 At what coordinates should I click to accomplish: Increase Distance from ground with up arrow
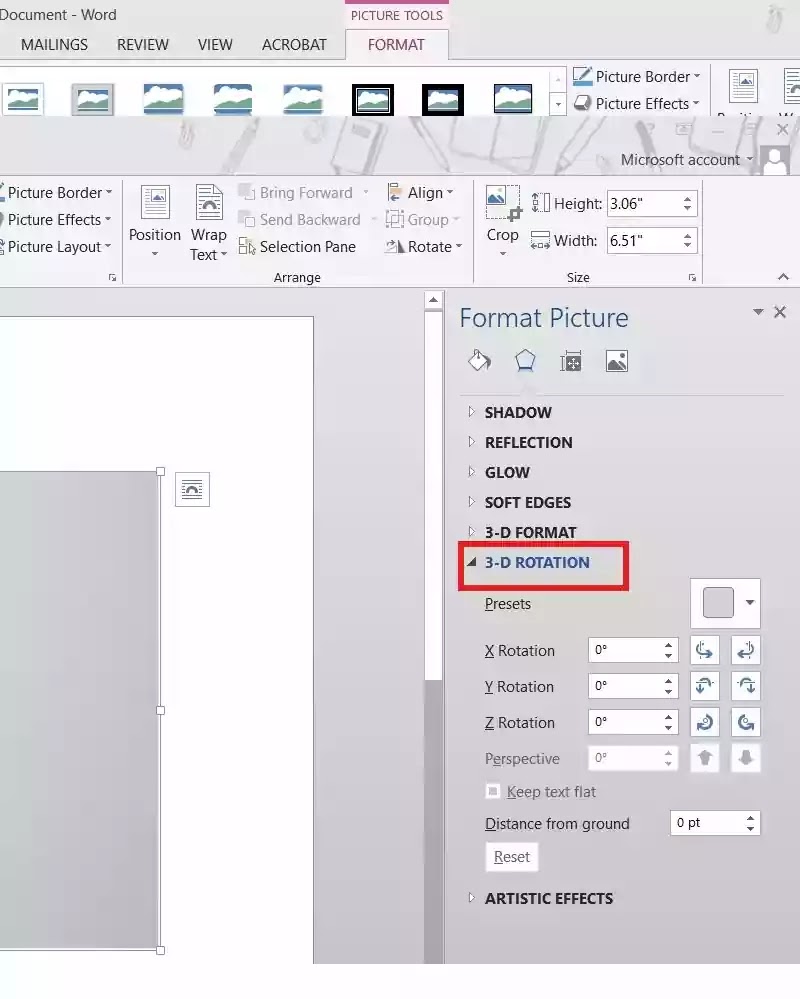pos(750,817)
